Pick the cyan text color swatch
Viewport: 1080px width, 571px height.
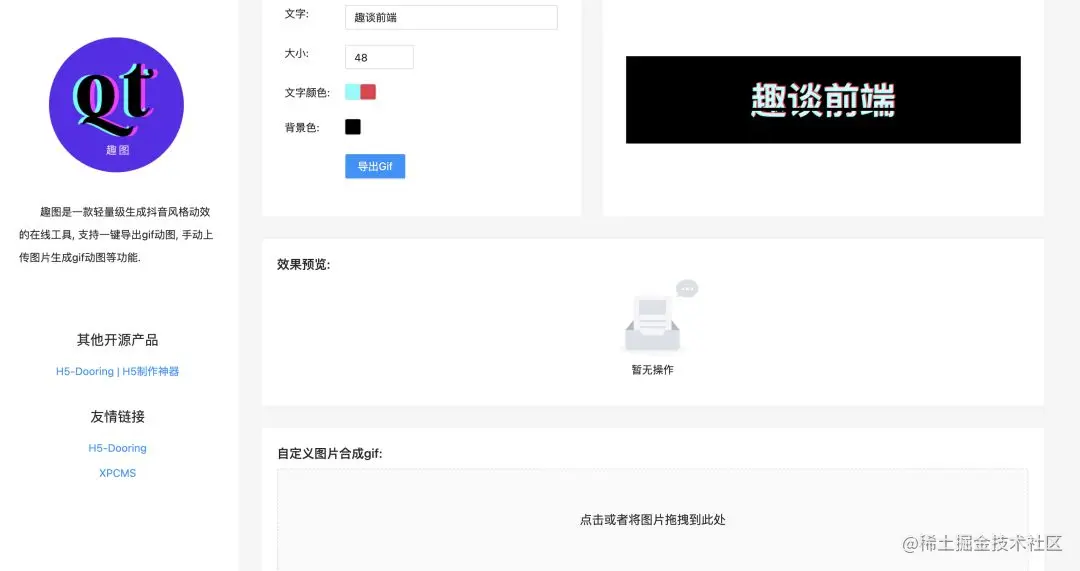353,92
